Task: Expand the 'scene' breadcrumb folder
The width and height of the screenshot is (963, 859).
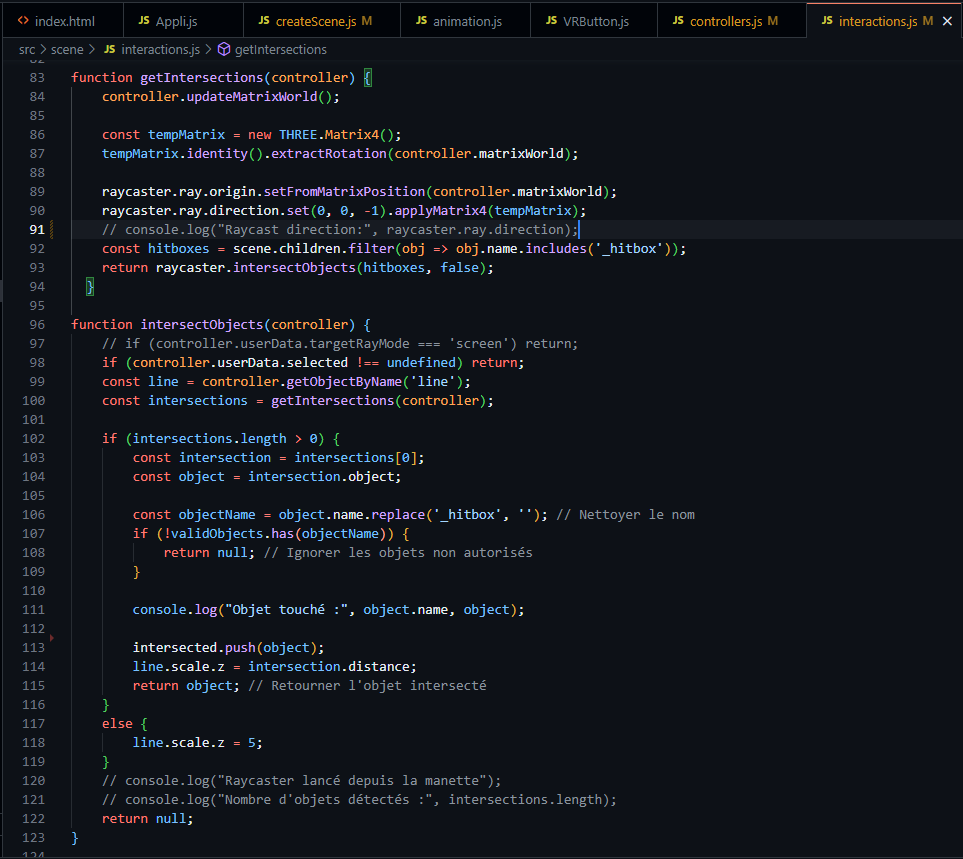Action: click(x=67, y=49)
